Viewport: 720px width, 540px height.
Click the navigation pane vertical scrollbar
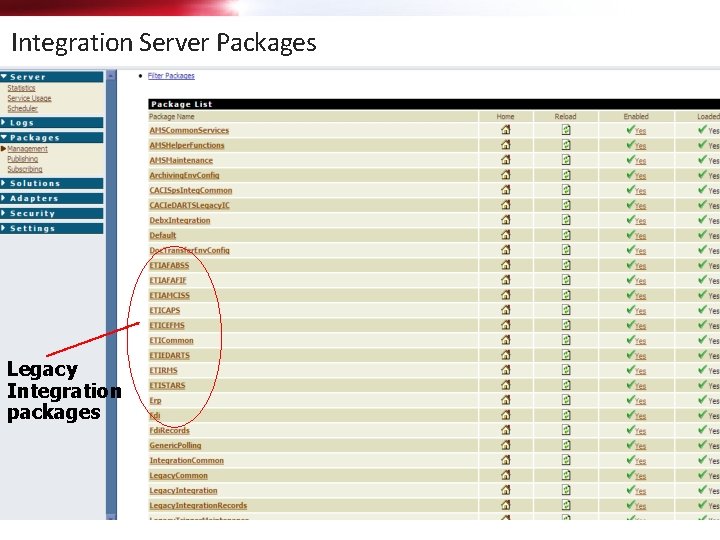click(x=111, y=294)
